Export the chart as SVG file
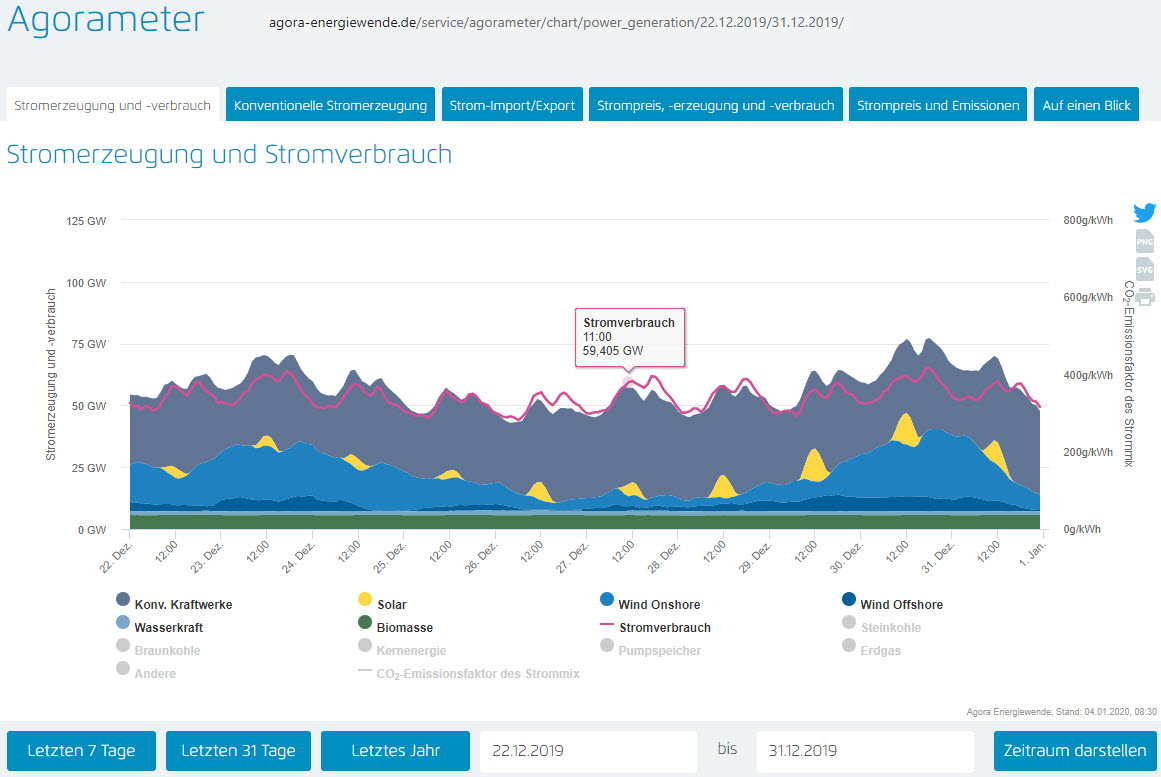This screenshot has width=1161, height=777. click(x=1144, y=269)
